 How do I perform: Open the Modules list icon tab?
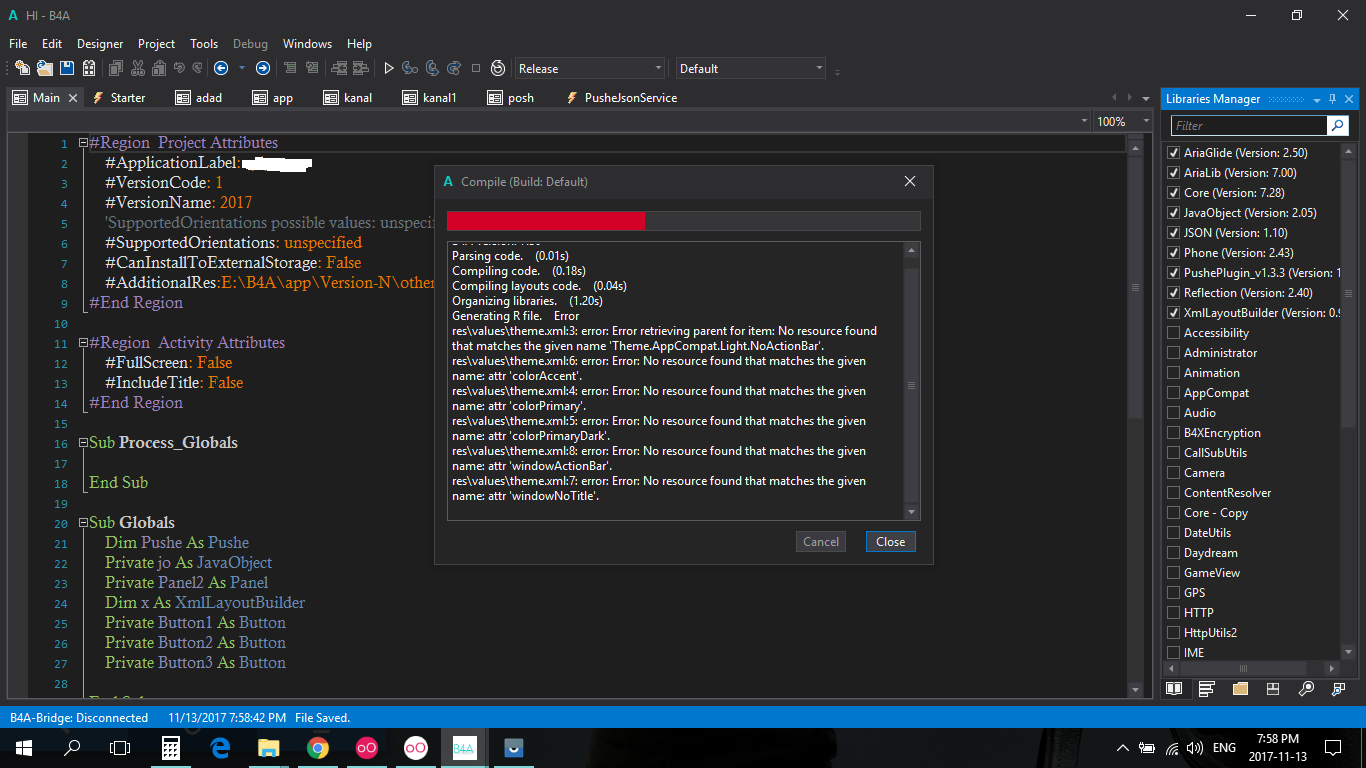tap(1207, 689)
